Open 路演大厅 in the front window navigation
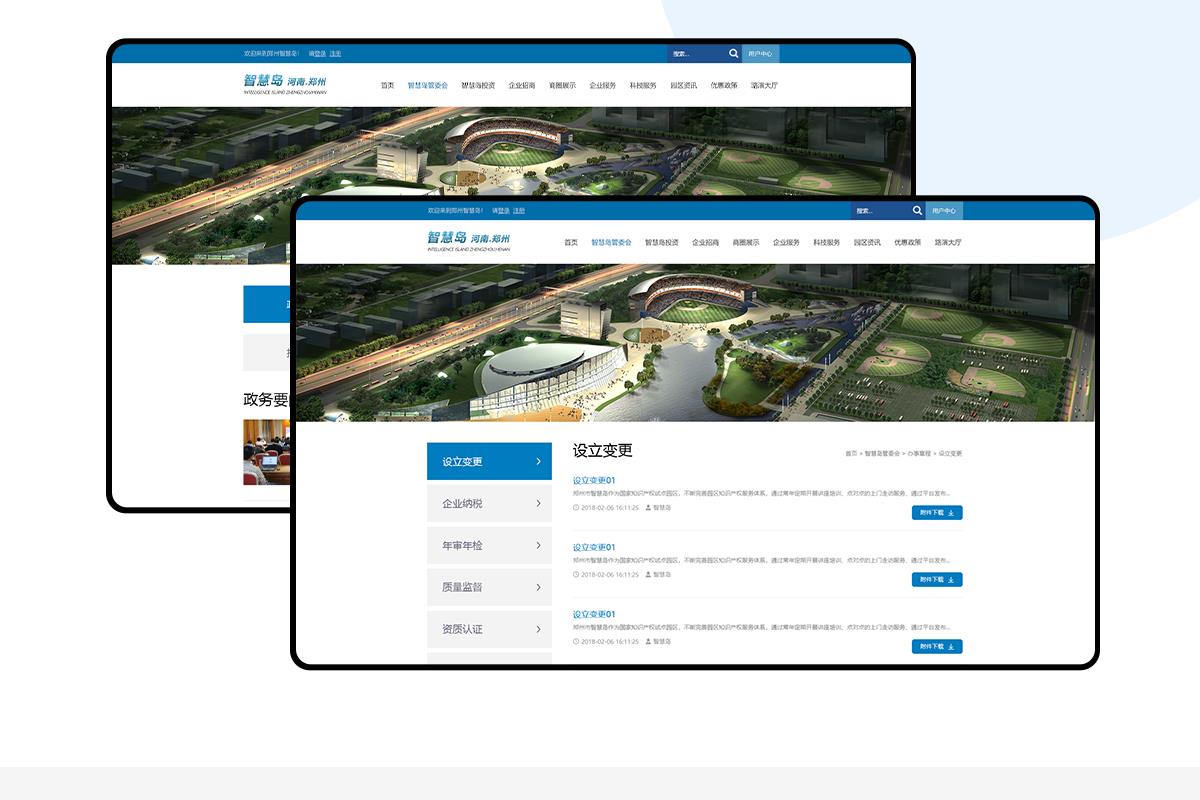1200x800 pixels. pyautogui.click(x=948, y=243)
